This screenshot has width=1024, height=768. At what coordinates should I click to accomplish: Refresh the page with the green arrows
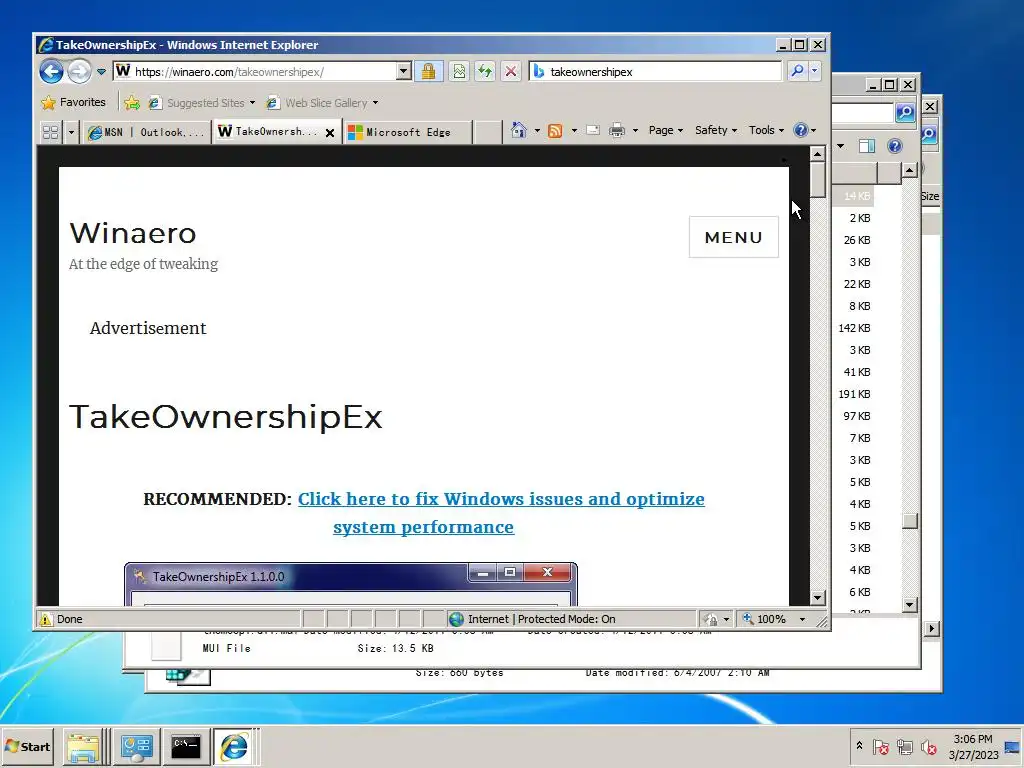point(485,71)
